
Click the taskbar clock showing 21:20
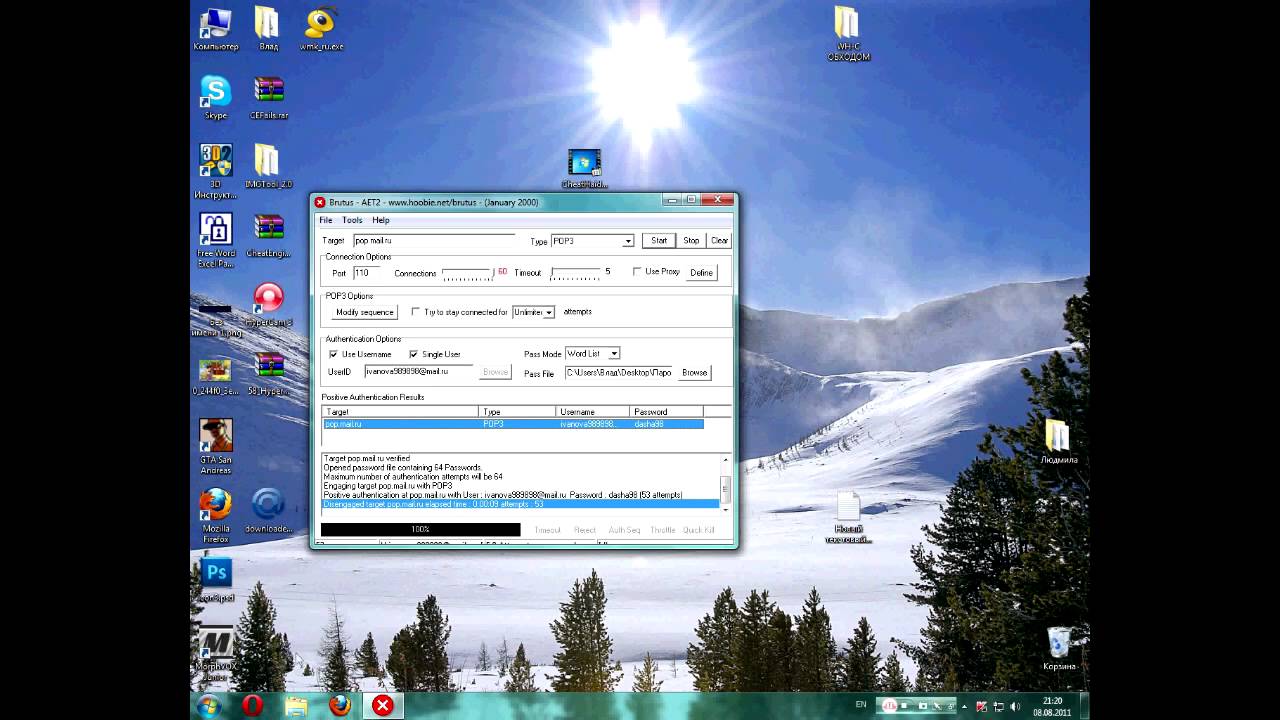(x=1051, y=706)
